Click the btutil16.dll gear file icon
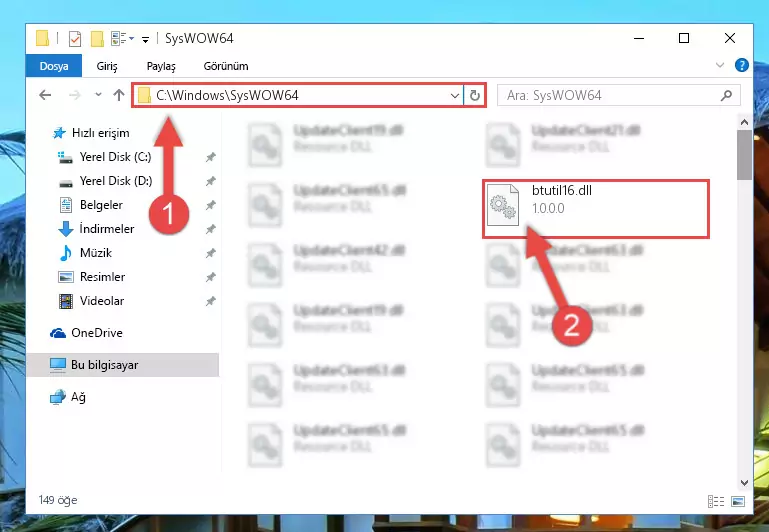This screenshot has height=532, width=769. point(503,205)
